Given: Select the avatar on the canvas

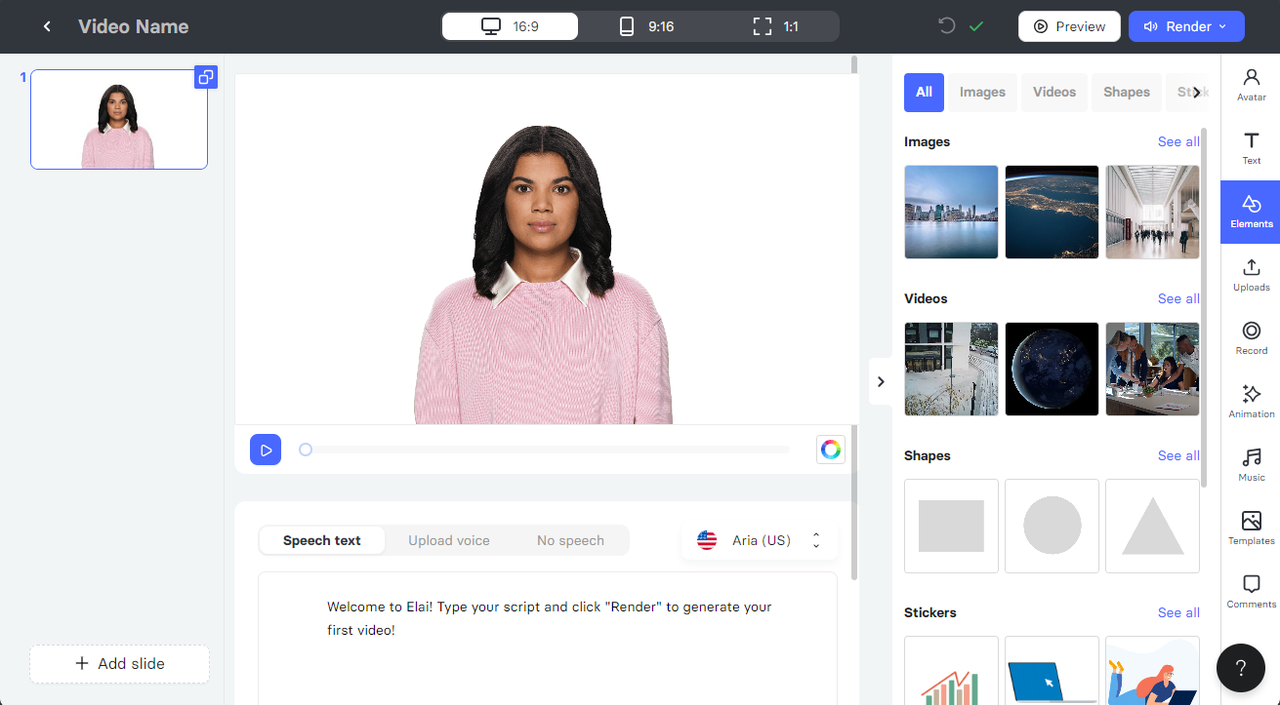Looking at the screenshot, I should (x=542, y=275).
